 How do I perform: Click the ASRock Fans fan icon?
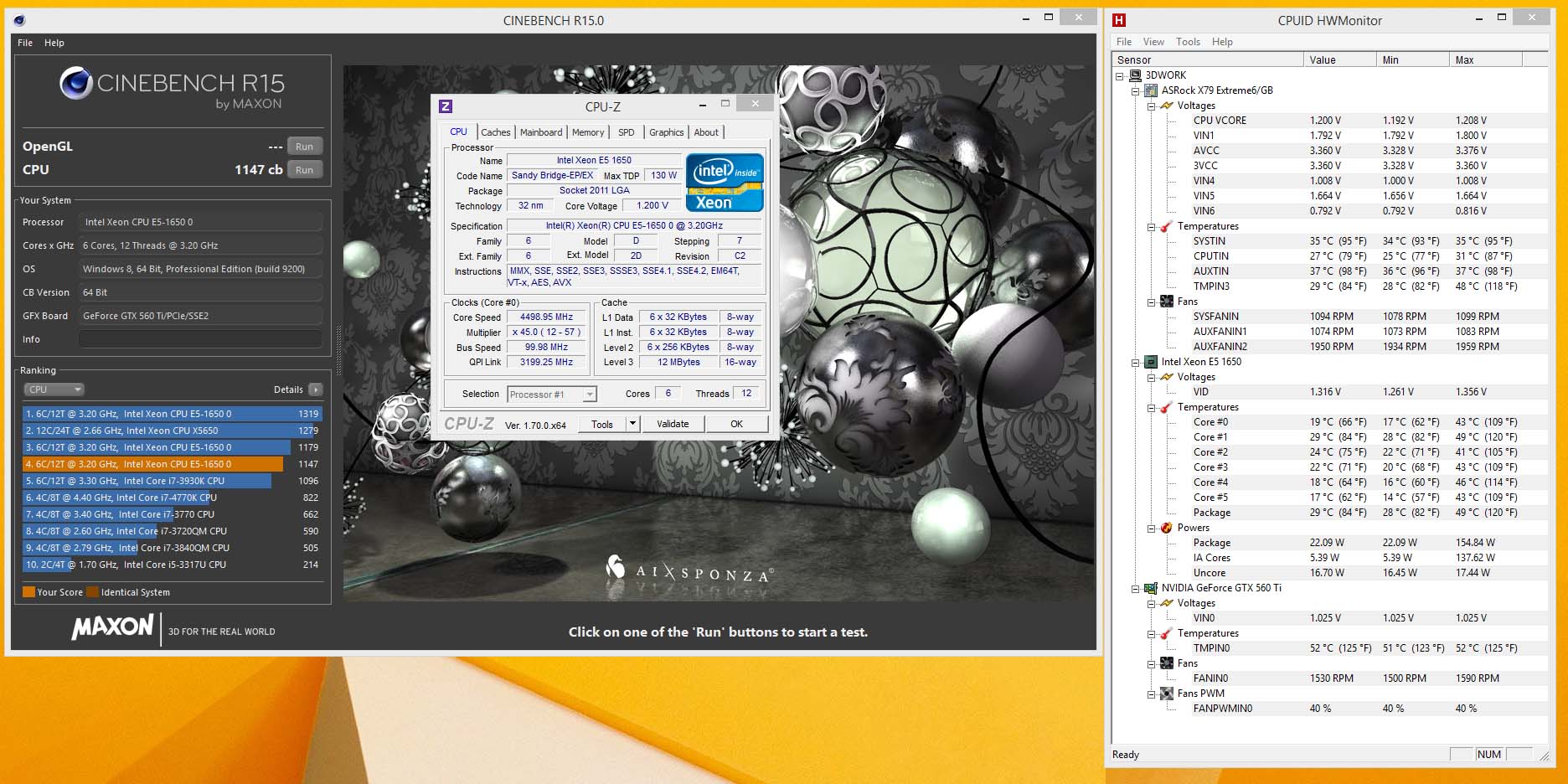[x=1167, y=302]
